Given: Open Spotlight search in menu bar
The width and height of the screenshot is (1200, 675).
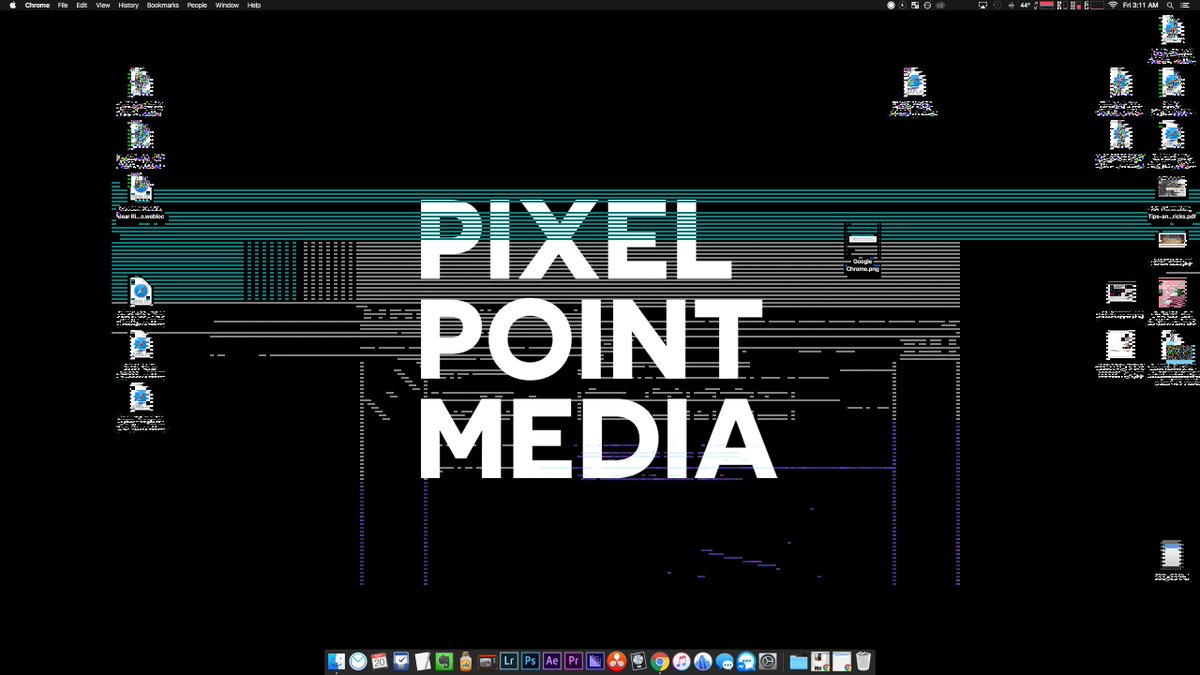Looking at the screenshot, I should 1170,5.
